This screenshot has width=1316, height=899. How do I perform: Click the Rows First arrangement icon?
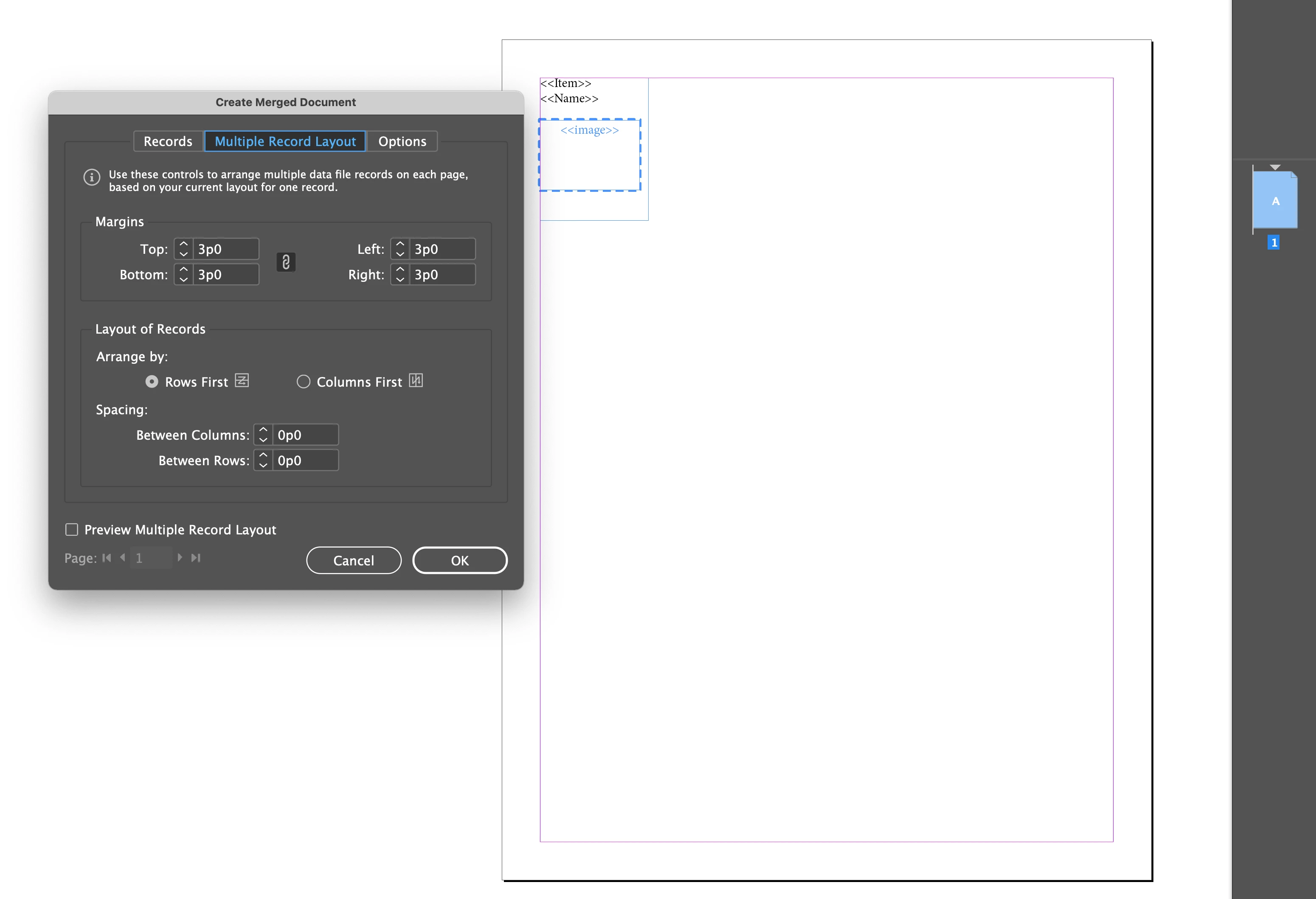242,380
